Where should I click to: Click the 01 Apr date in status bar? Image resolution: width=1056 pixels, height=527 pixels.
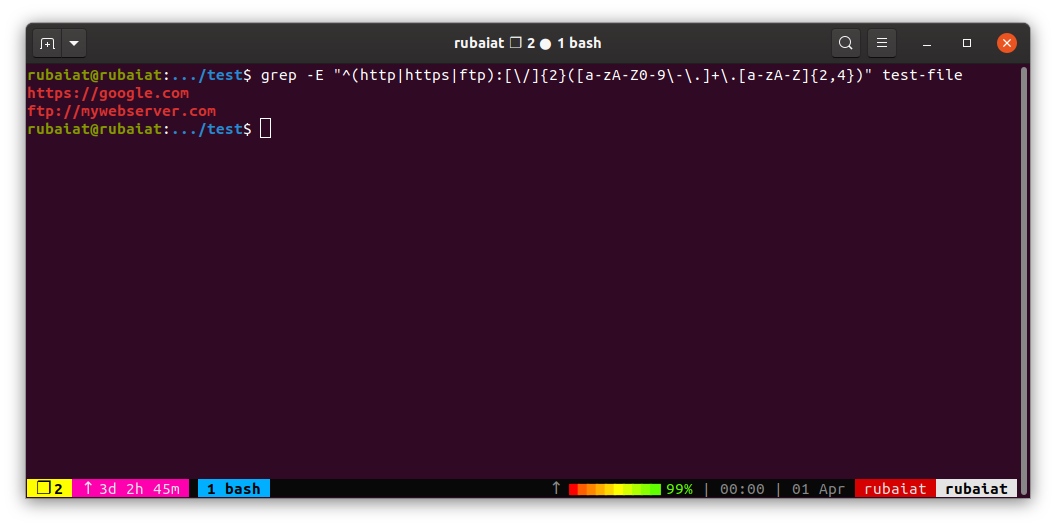pyautogui.click(x=818, y=489)
